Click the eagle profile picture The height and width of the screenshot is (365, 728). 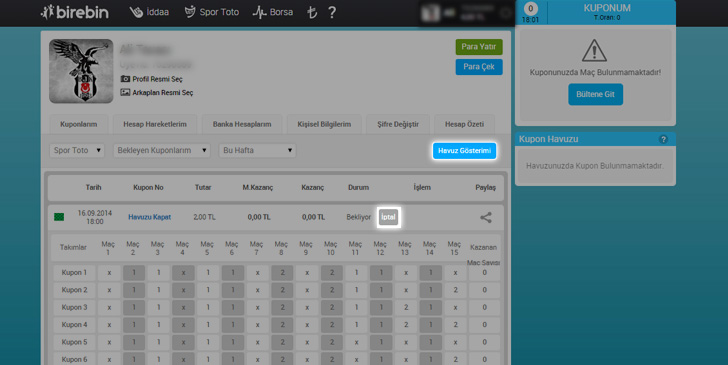click(x=81, y=71)
